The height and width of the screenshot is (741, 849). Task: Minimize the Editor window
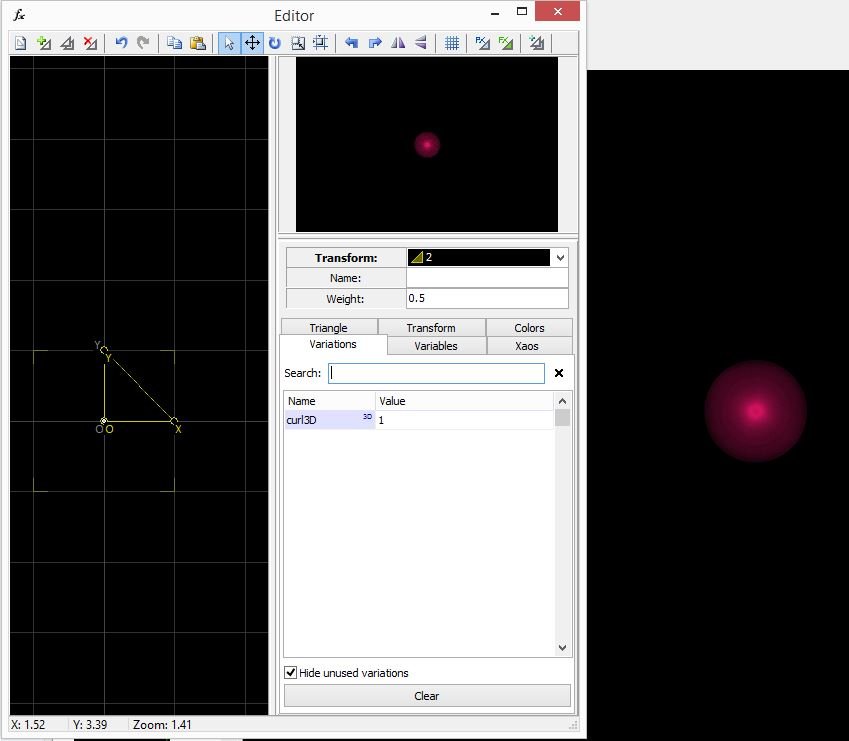495,13
